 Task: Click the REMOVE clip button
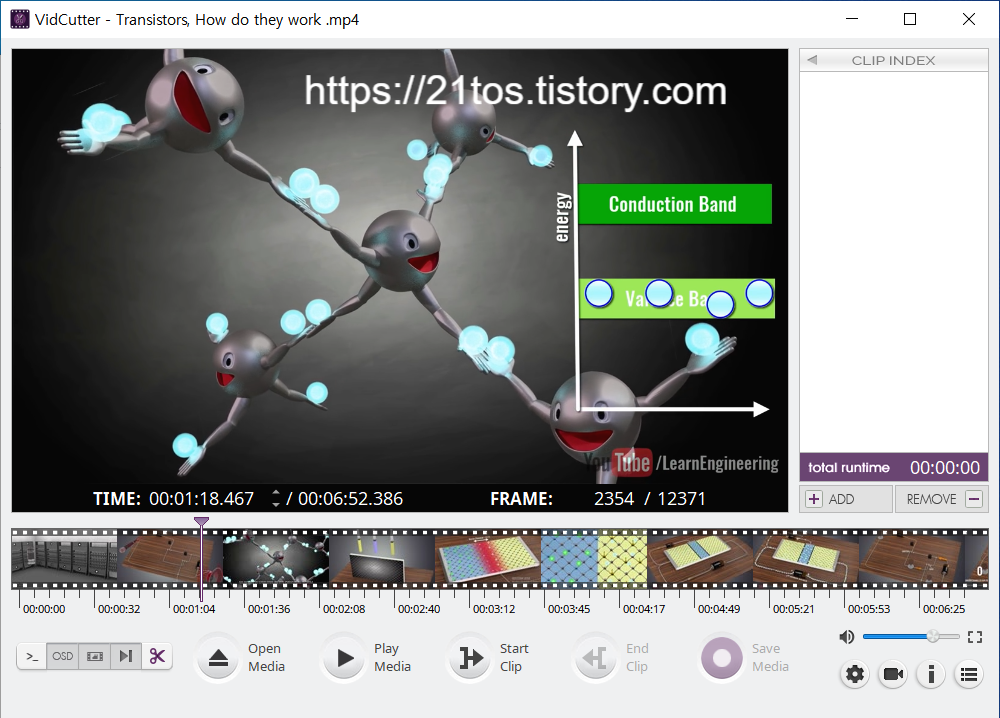tap(942, 499)
